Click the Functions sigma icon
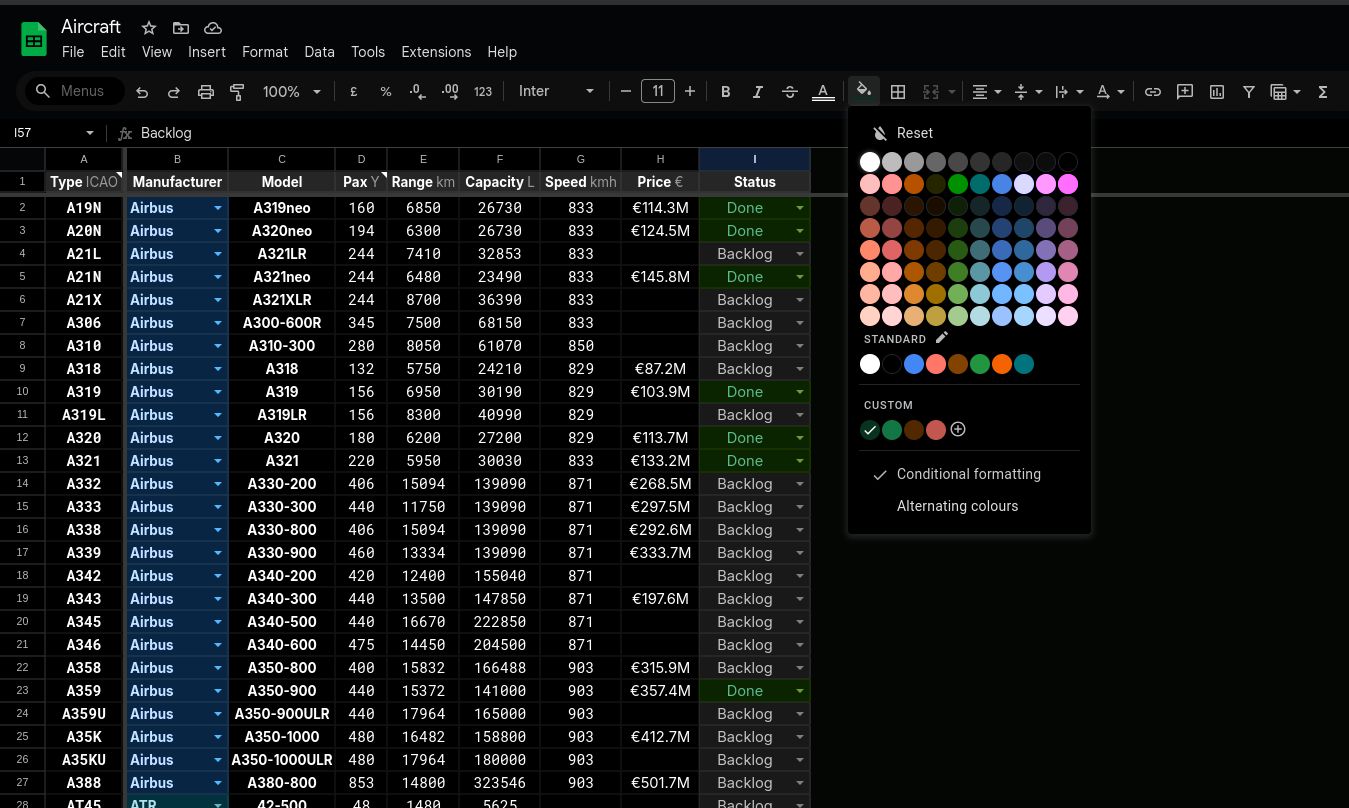Screen dimensions: 1349x808 pyautogui.click(x=1323, y=92)
